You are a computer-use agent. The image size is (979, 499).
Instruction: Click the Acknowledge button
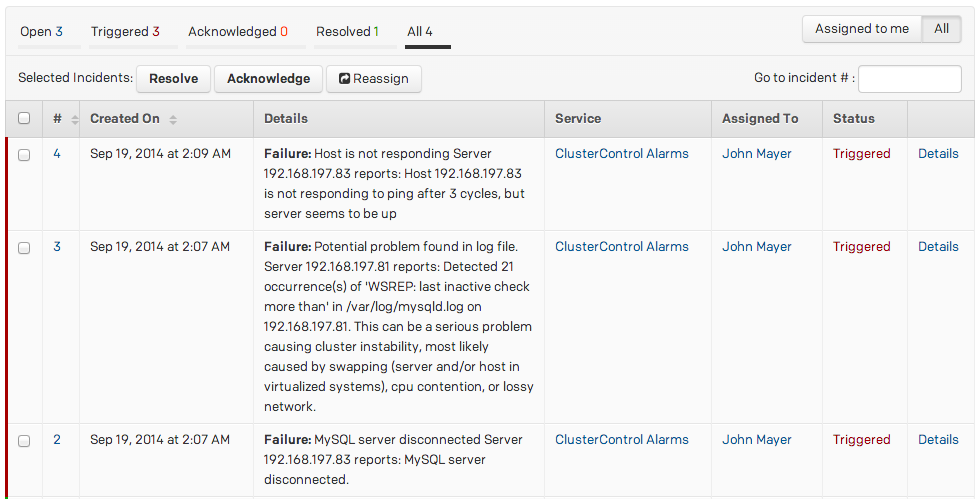pos(268,79)
